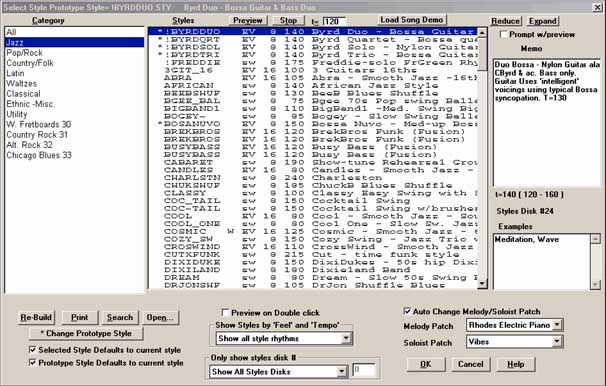The image size is (606, 386).
Task: Choose Country/Folk category
Action: pyautogui.click(x=74, y=63)
